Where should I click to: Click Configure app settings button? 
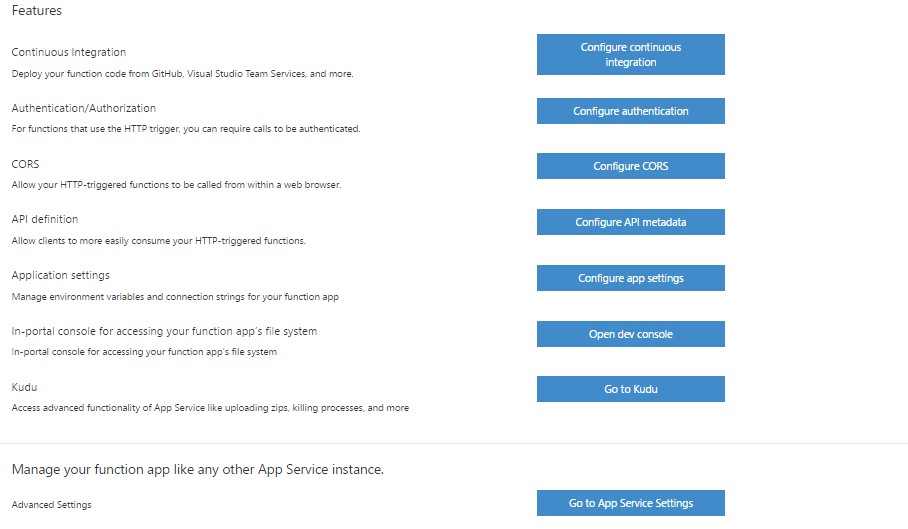pos(631,278)
